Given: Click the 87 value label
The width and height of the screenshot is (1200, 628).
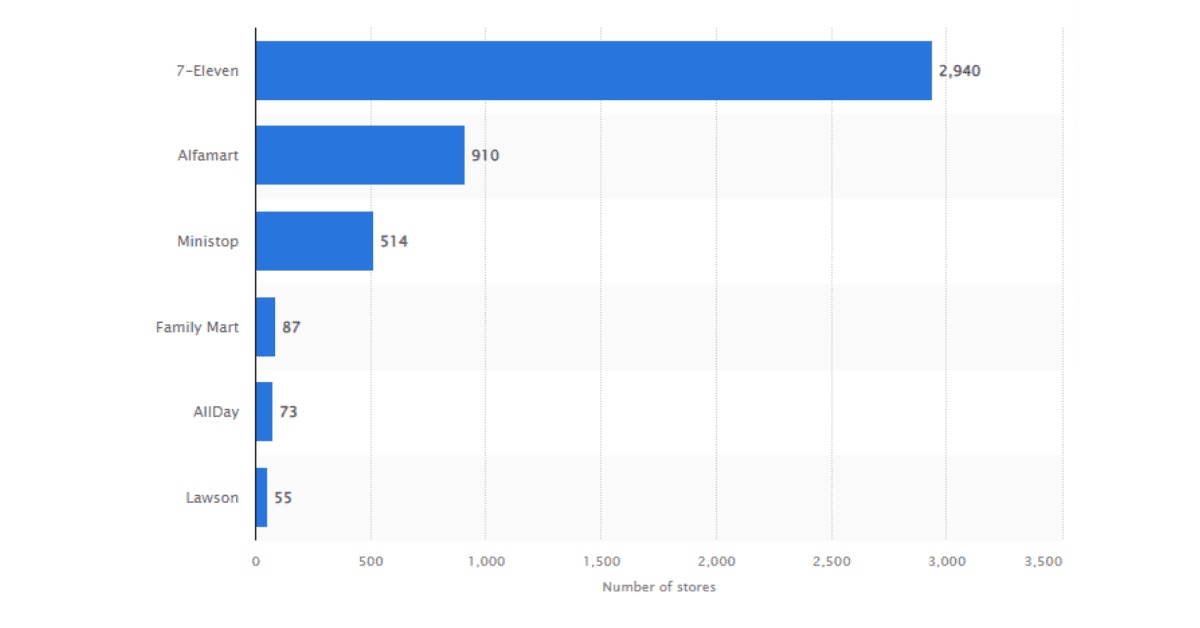Looking at the screenshot, I should click(x=291, y=327).
